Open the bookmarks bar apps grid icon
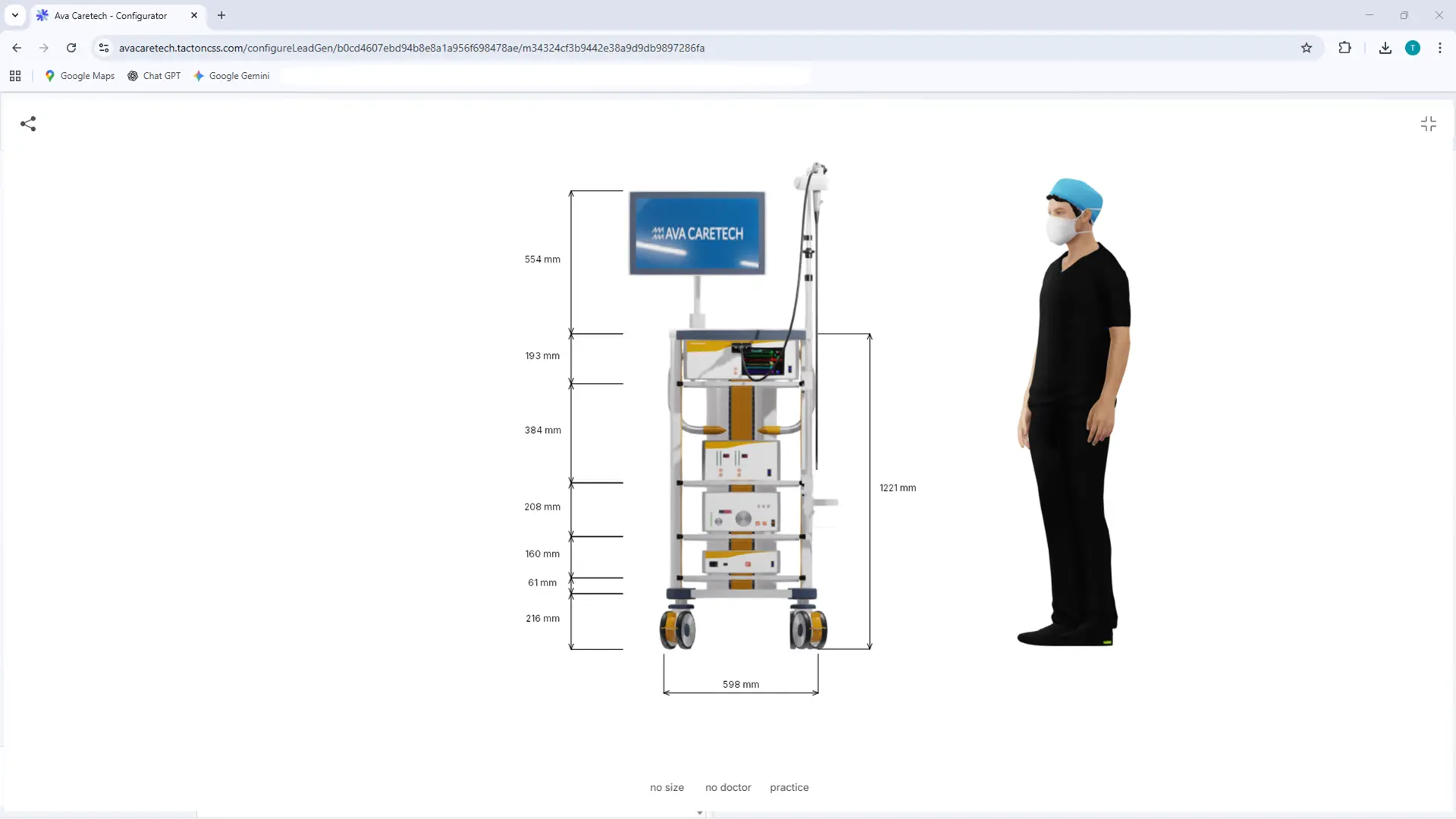Screen dimensions: 1456x819 click(x=15, y=76)
